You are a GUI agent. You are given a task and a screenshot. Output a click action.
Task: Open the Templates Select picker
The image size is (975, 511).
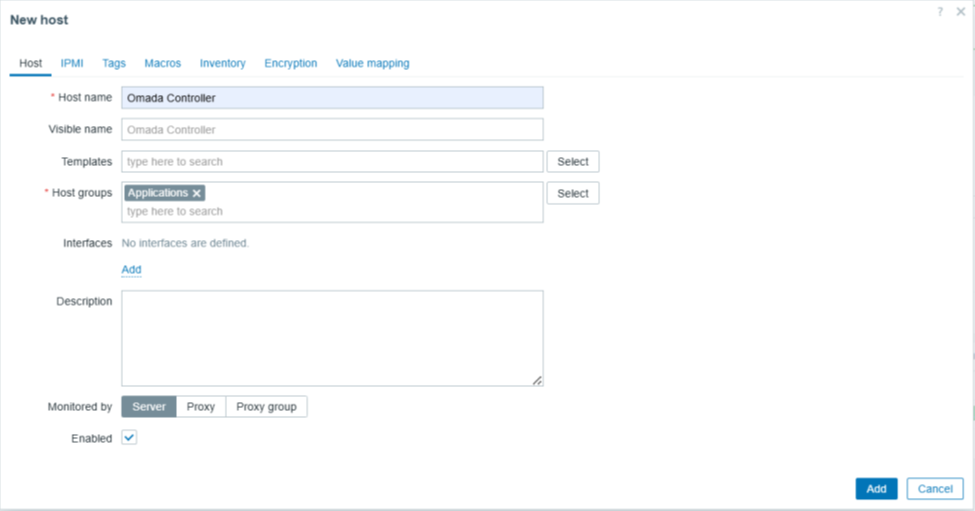click(x=572, y=161)
